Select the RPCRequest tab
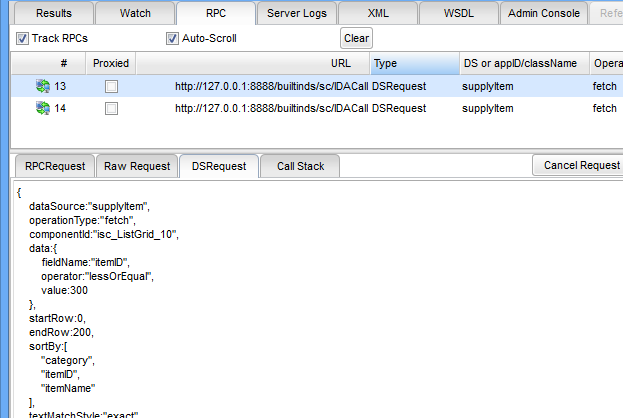623x418 pixels. [x=55, y=166]
